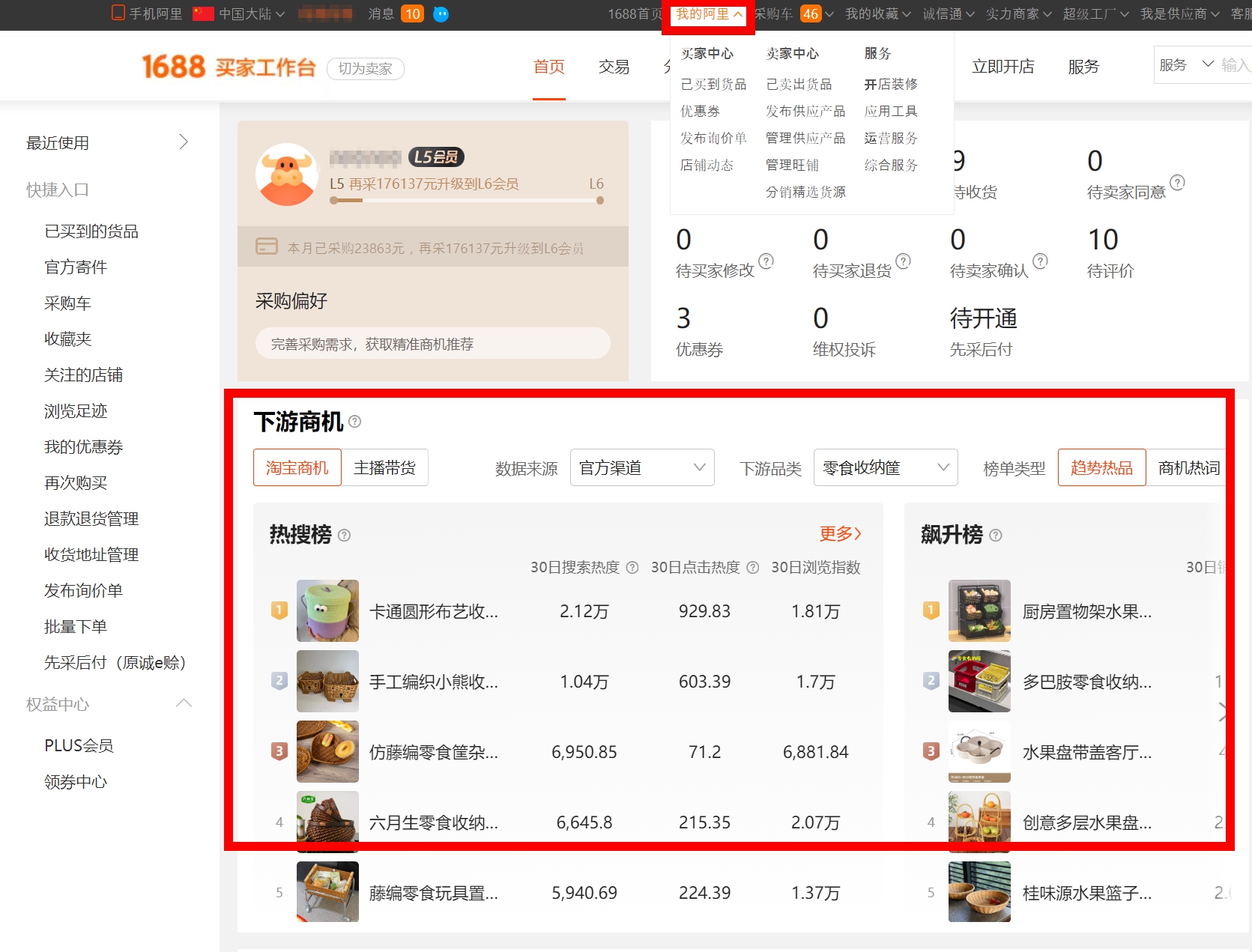Viewport: 1252px width, 952px height.
Task: Open 下游品类 零食收纳筐 dropdown
Action: [x=886, y=467]
